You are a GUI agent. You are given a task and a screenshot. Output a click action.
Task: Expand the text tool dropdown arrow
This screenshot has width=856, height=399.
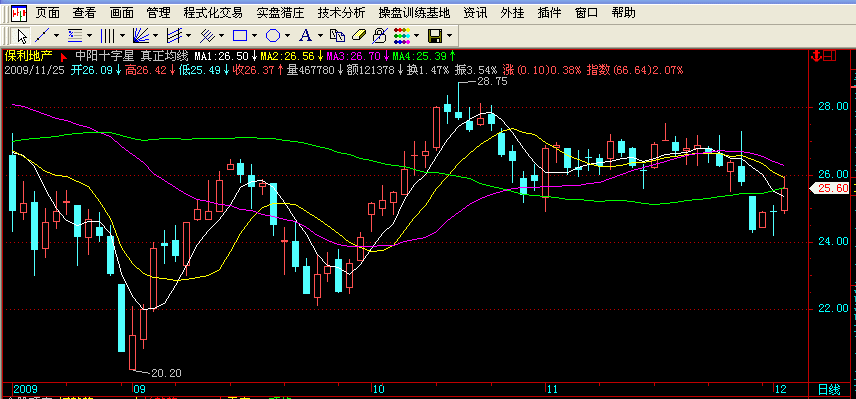[x=320, y=37]
